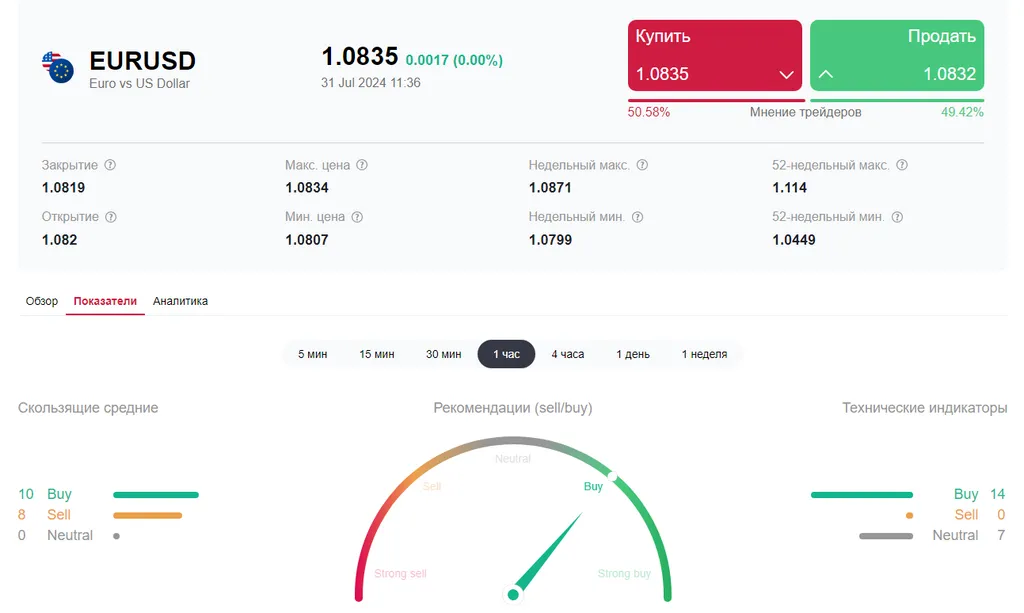The height and width of the screenshot is (613, 1024).
Task: Click the gauge needle pivot dot
Action: click(513, 595)
